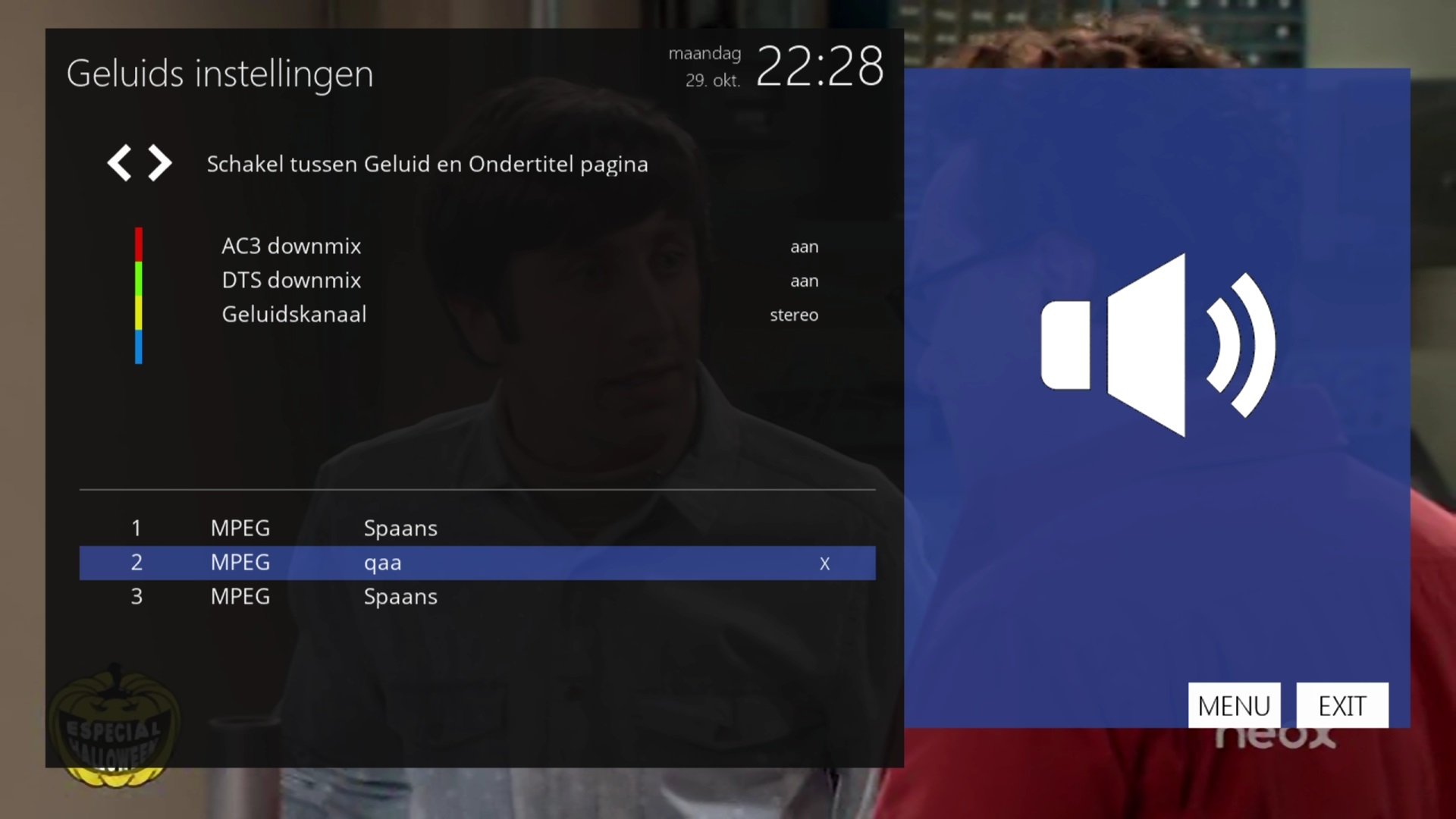Viewport: 1456px width, 819px height.
Task: Click the large speaker volume icon
Action: pos(1157,345)
